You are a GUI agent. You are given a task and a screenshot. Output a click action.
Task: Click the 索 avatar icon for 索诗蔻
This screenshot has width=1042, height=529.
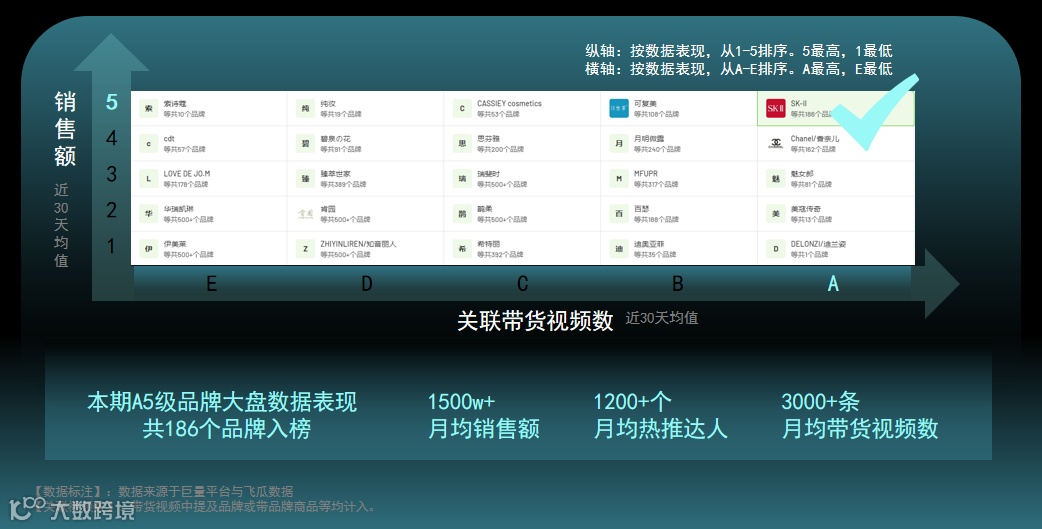[149, 108]
